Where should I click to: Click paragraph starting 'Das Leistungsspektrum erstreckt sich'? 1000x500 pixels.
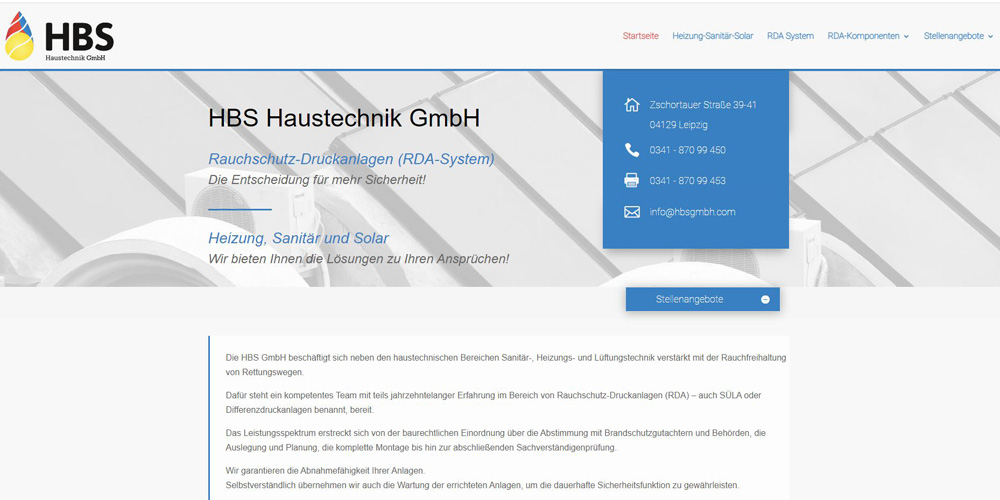[496, 440]
